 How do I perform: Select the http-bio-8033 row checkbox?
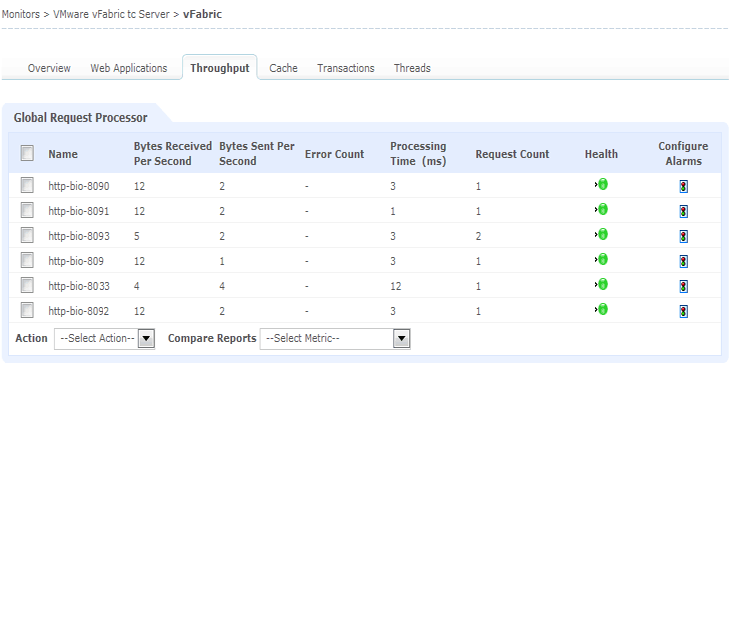pyautogui.click(x=27, y=285)
